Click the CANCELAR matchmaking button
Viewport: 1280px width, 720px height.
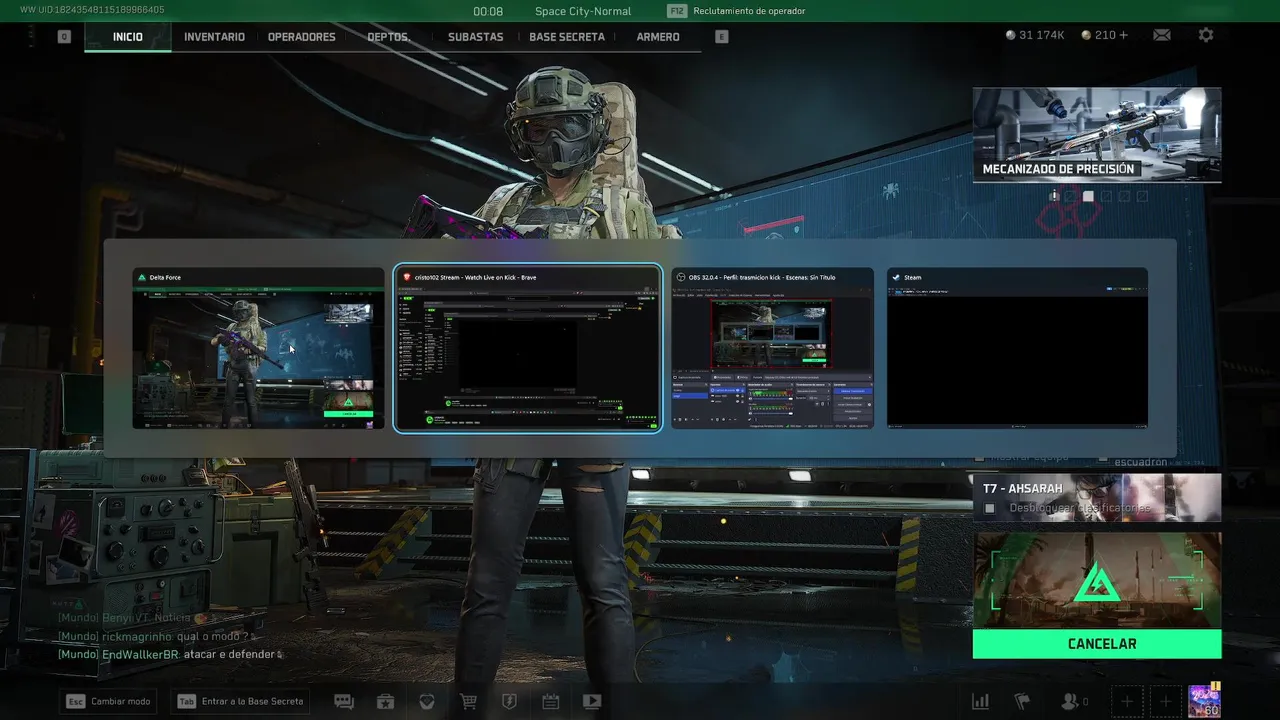[x=1097, y=644]
